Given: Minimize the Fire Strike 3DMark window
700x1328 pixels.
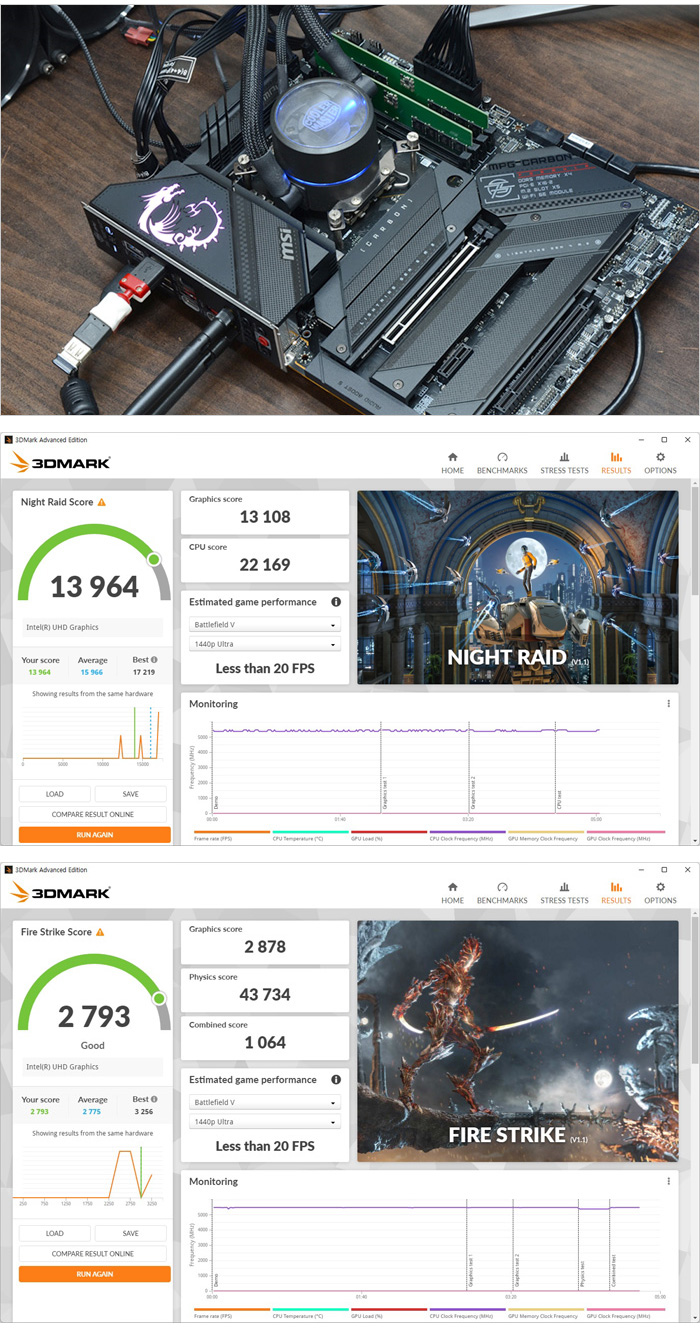Looking at the screenshot, I should (641, 869).
